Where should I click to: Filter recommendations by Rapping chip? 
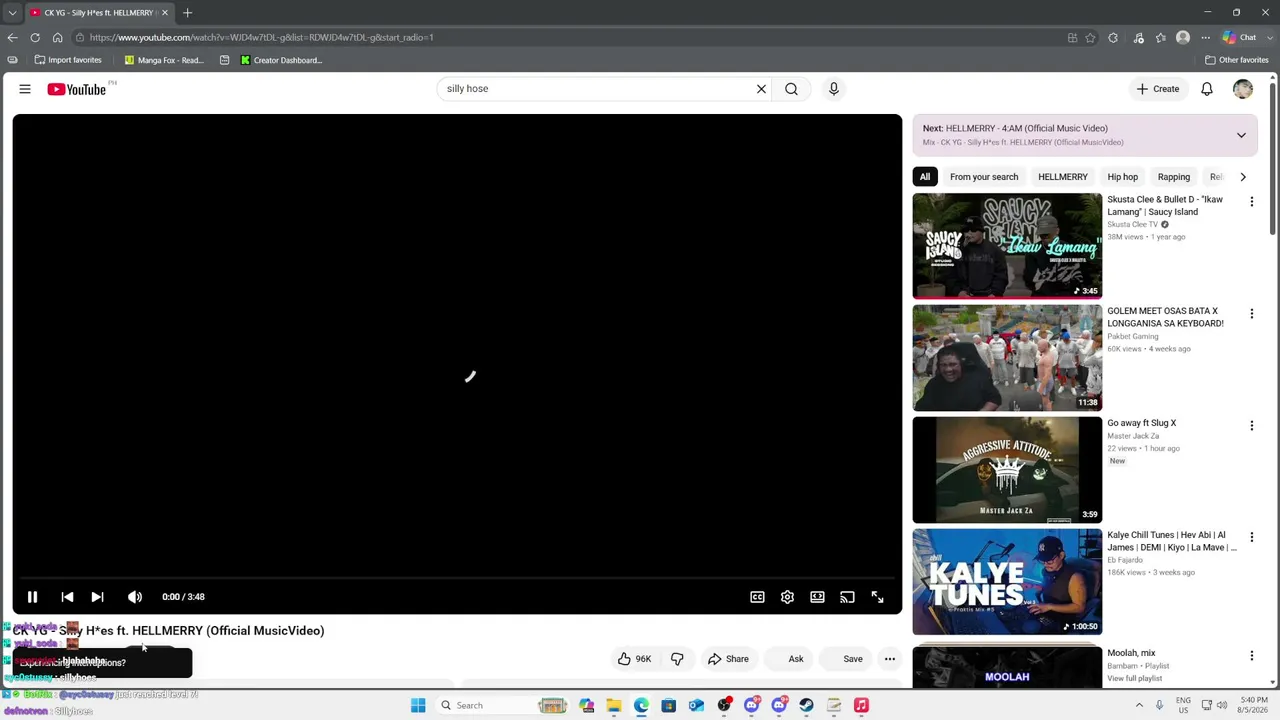[x=1174, y=177]
